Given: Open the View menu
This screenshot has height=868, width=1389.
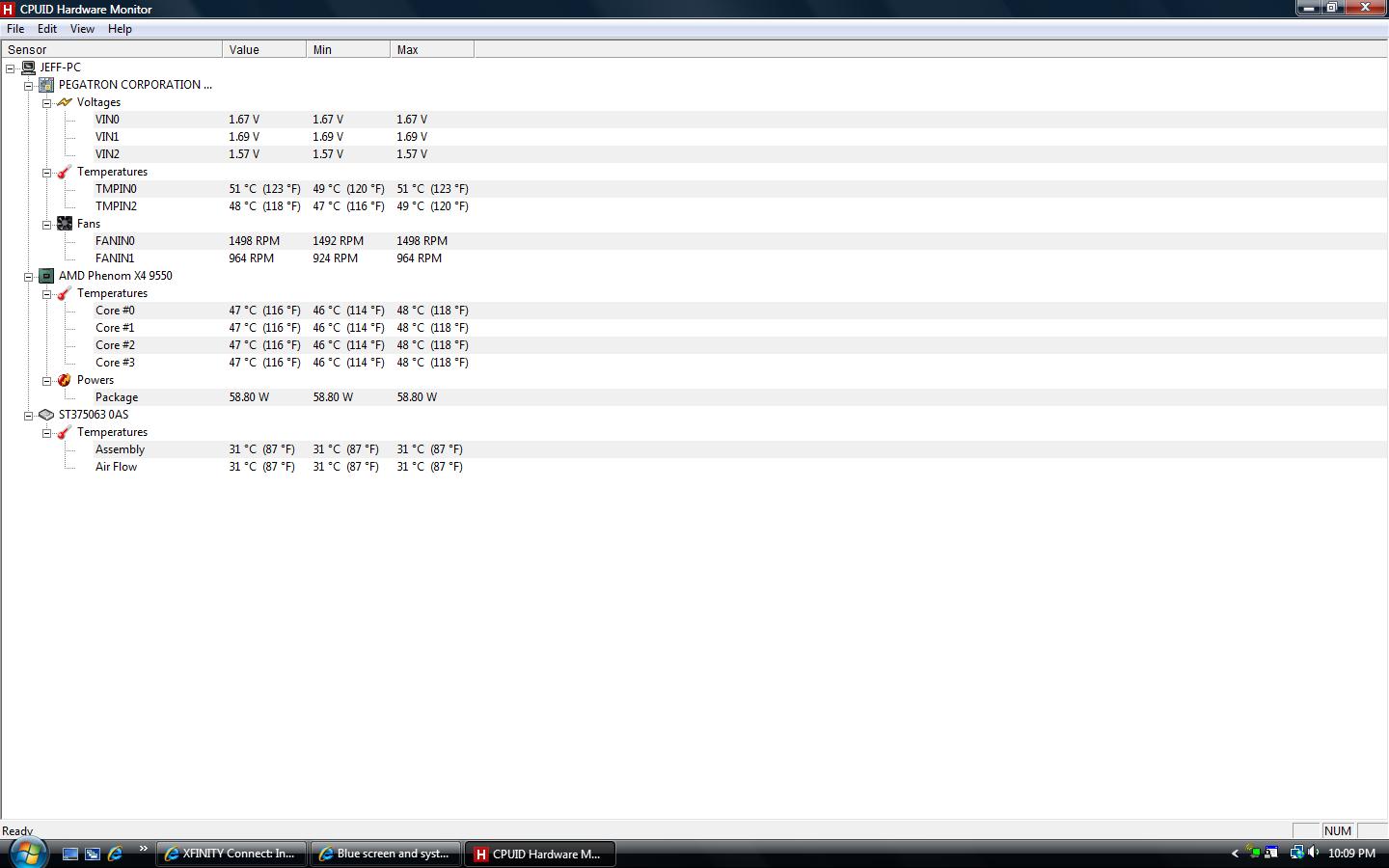Looking at the screenshot, I should pos(82,29).
